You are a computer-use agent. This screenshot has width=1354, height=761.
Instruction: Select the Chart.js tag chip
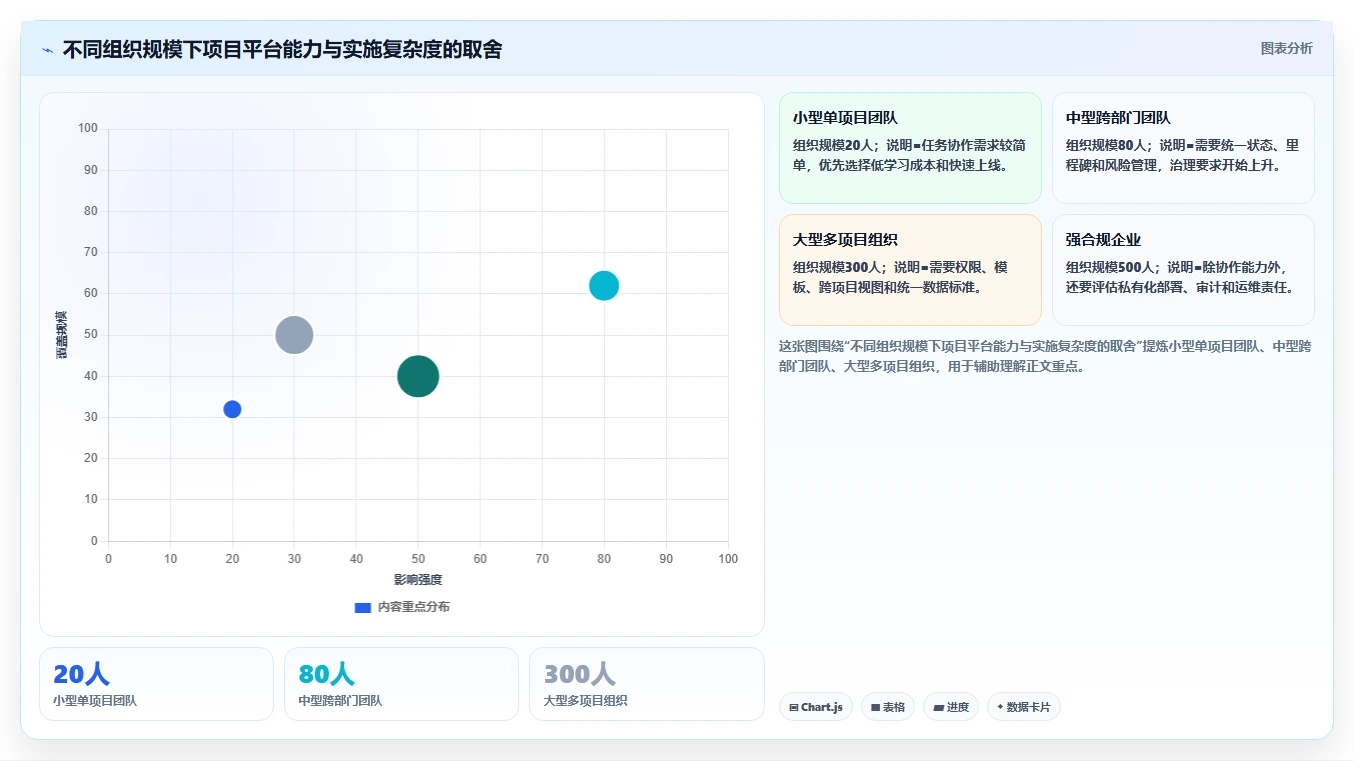point(816,707)
